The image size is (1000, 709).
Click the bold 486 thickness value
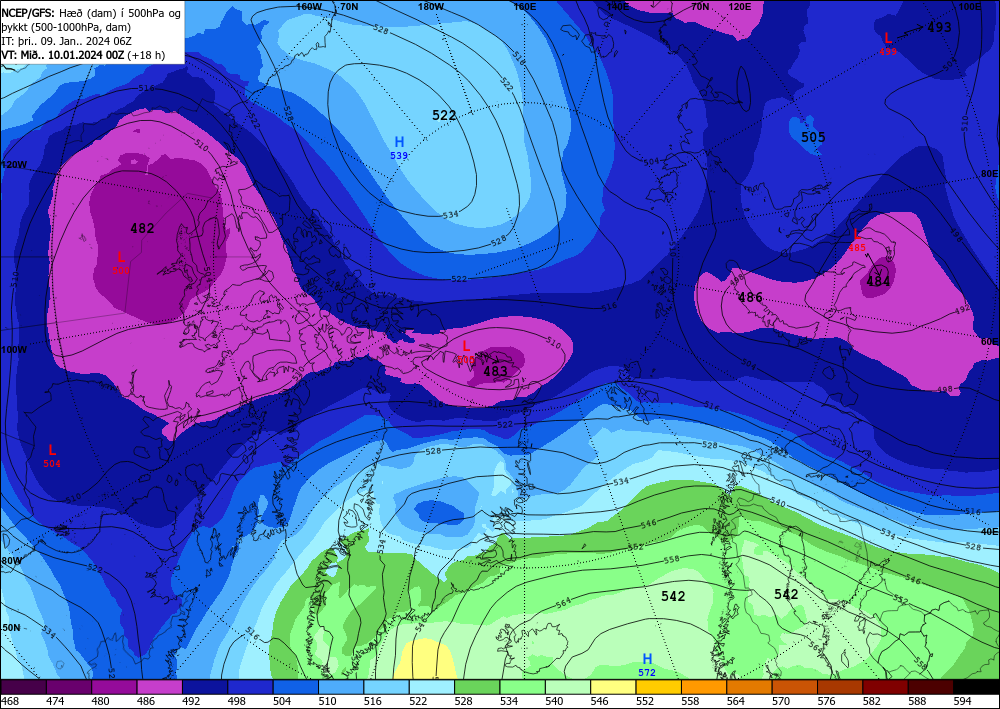coord(750,297)
